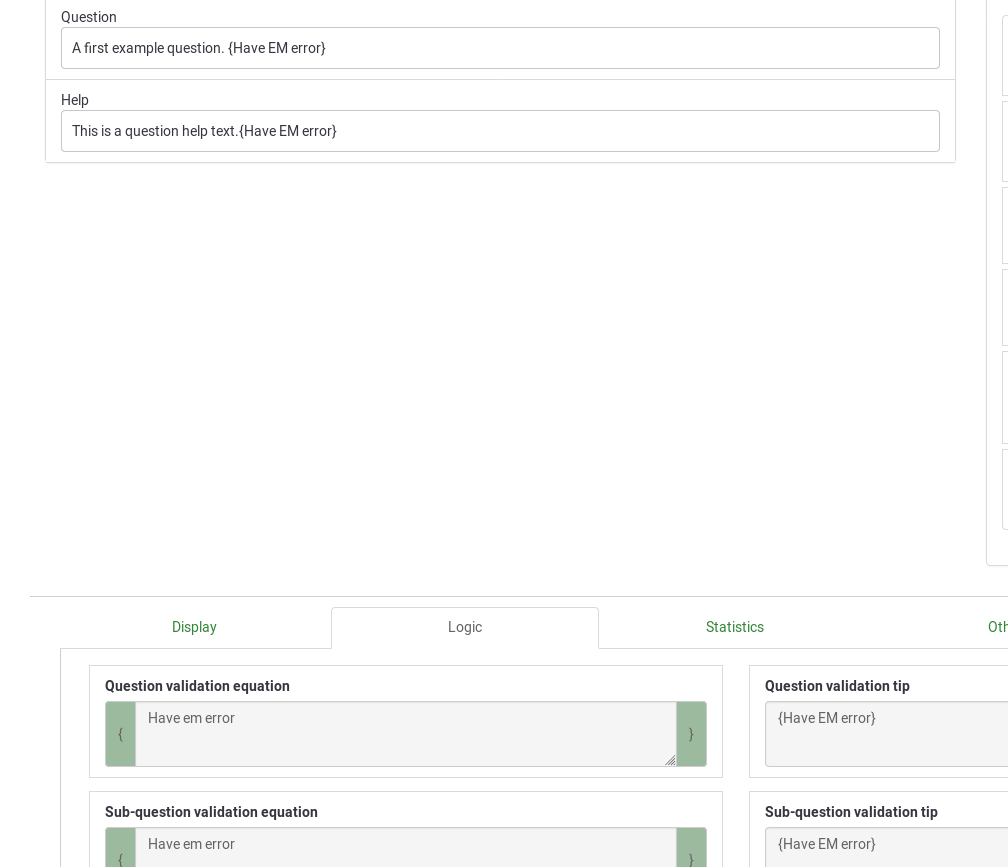The image size is (1008, 867).
Task: Focus the Question validation equation textarea
Action: (405, 733)
